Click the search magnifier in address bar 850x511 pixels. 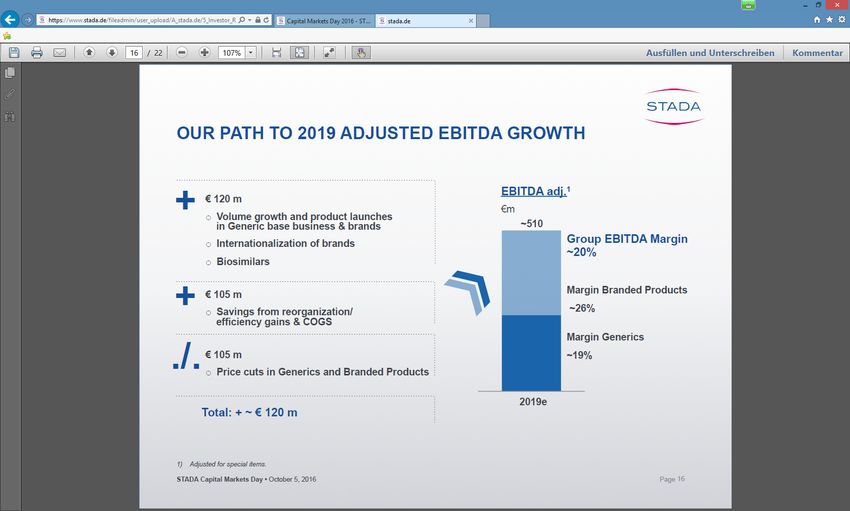[242, 20]
